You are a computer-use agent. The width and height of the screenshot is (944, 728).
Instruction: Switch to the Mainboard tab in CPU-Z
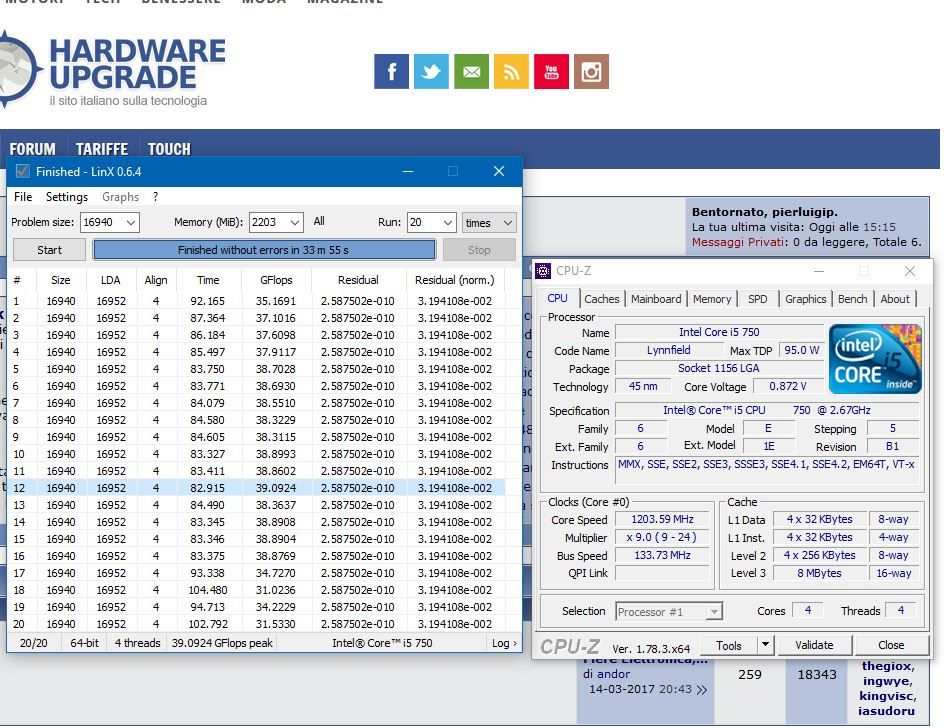(x=656, y=299)
